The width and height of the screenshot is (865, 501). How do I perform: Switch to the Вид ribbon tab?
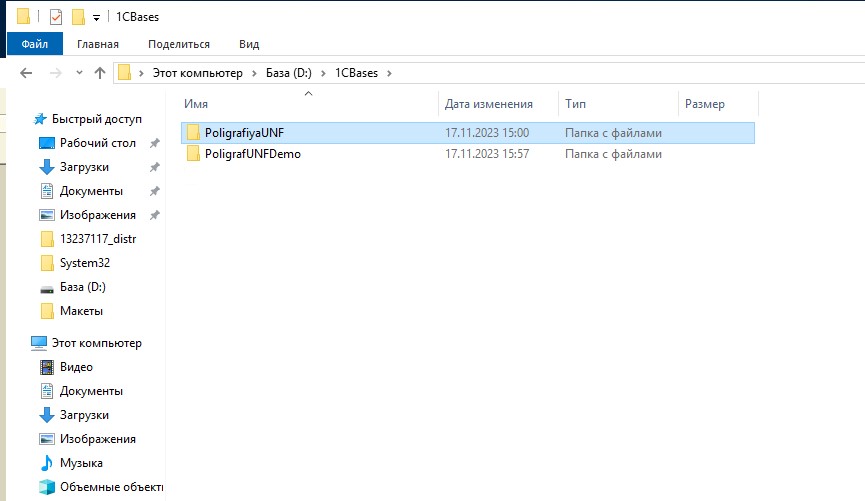249,44
